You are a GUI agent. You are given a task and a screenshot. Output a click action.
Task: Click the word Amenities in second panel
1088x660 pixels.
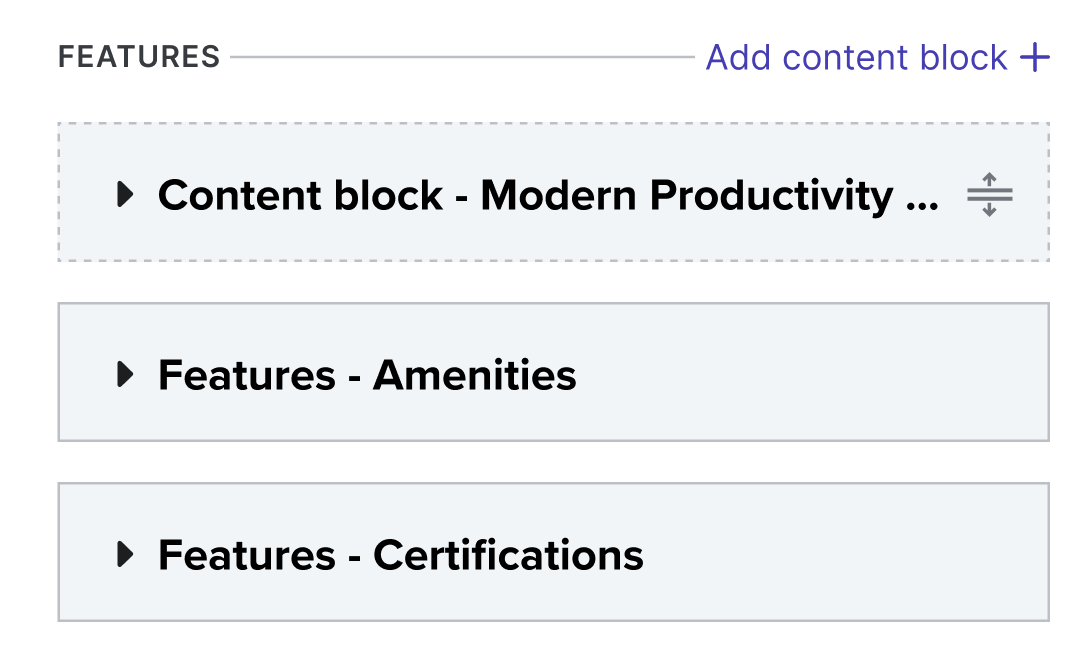coord(475,375)
